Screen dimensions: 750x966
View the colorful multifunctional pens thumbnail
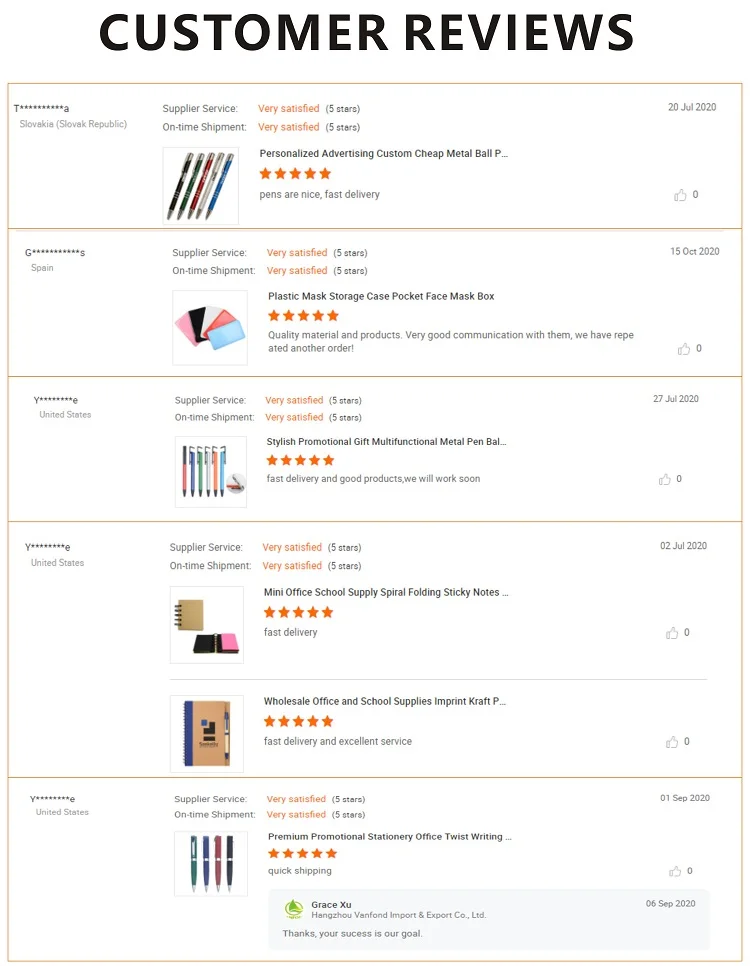211,471
